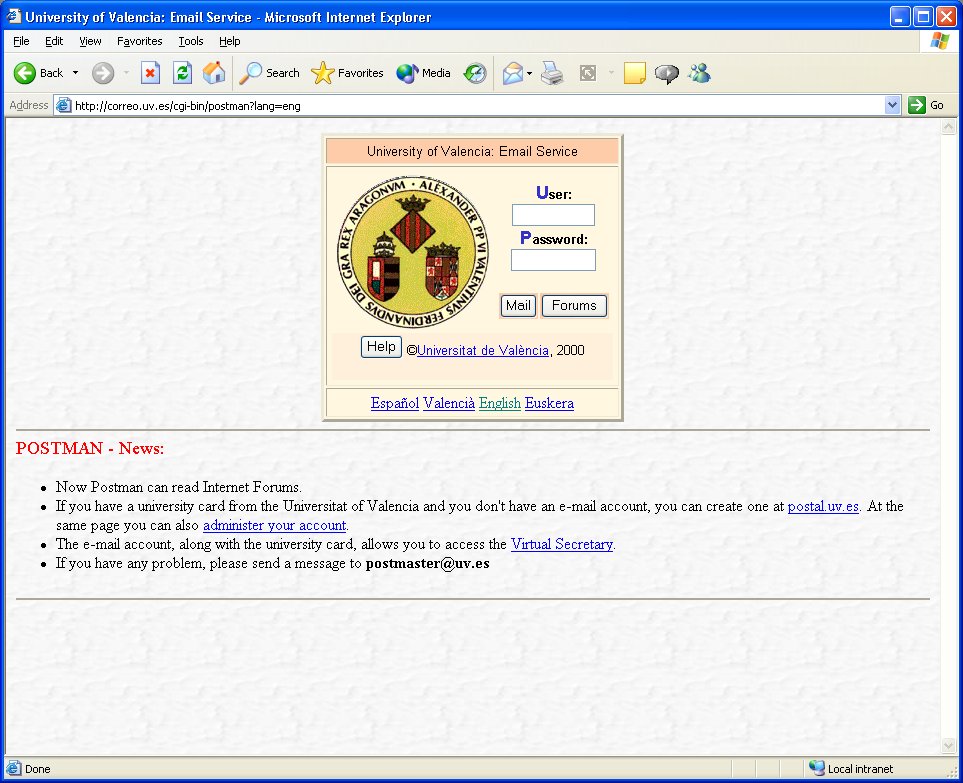The image size is (963, 783).
Task: Open the Discuss speech bubble icon
Action: [x=667, y=73]
